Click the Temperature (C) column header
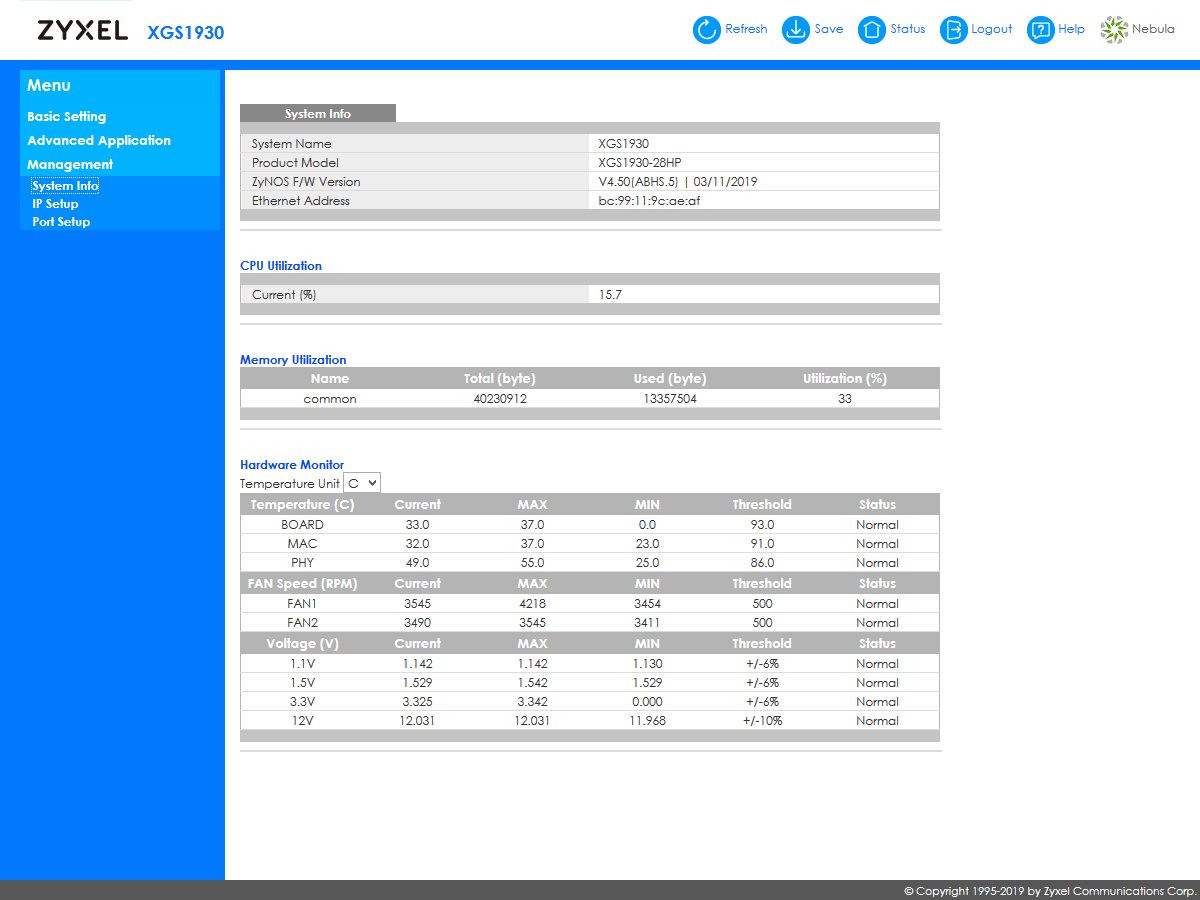 click(302, 505)
